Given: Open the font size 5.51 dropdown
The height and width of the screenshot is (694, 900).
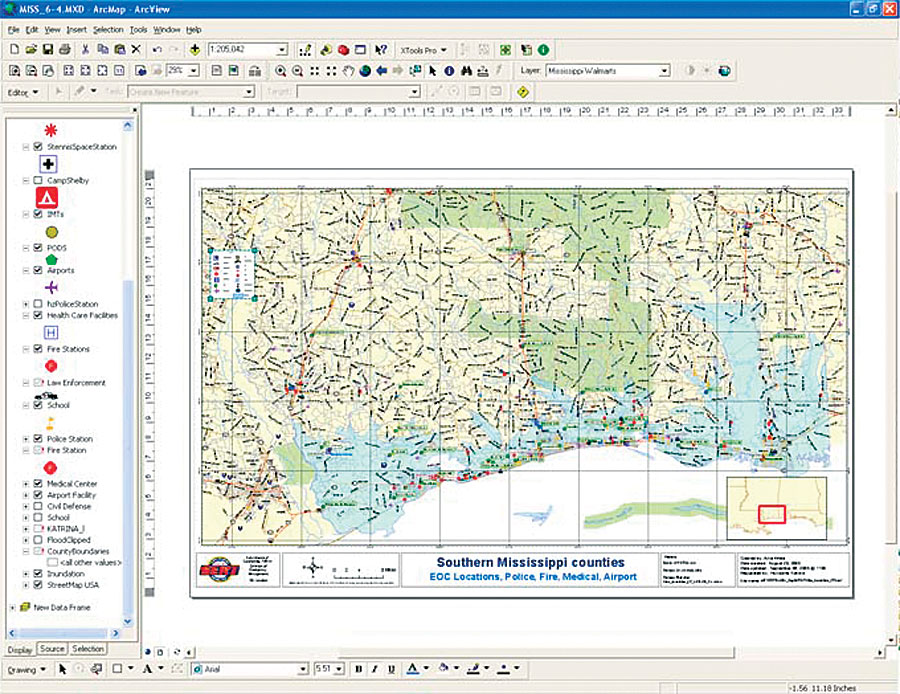Looking at the screenshot, I should click(x=339, y=669).
